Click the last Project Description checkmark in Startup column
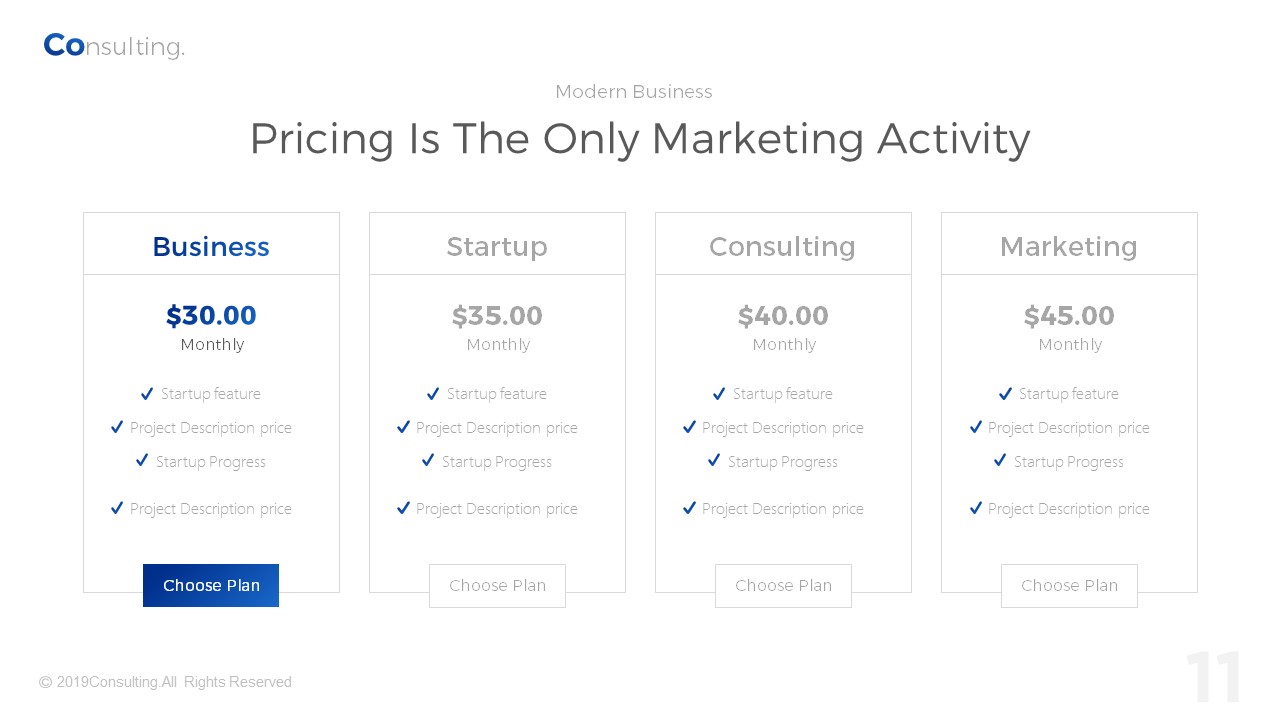The height and width of the screenshot is (720, 1280). pyautogui.click(x=403, y=508)
